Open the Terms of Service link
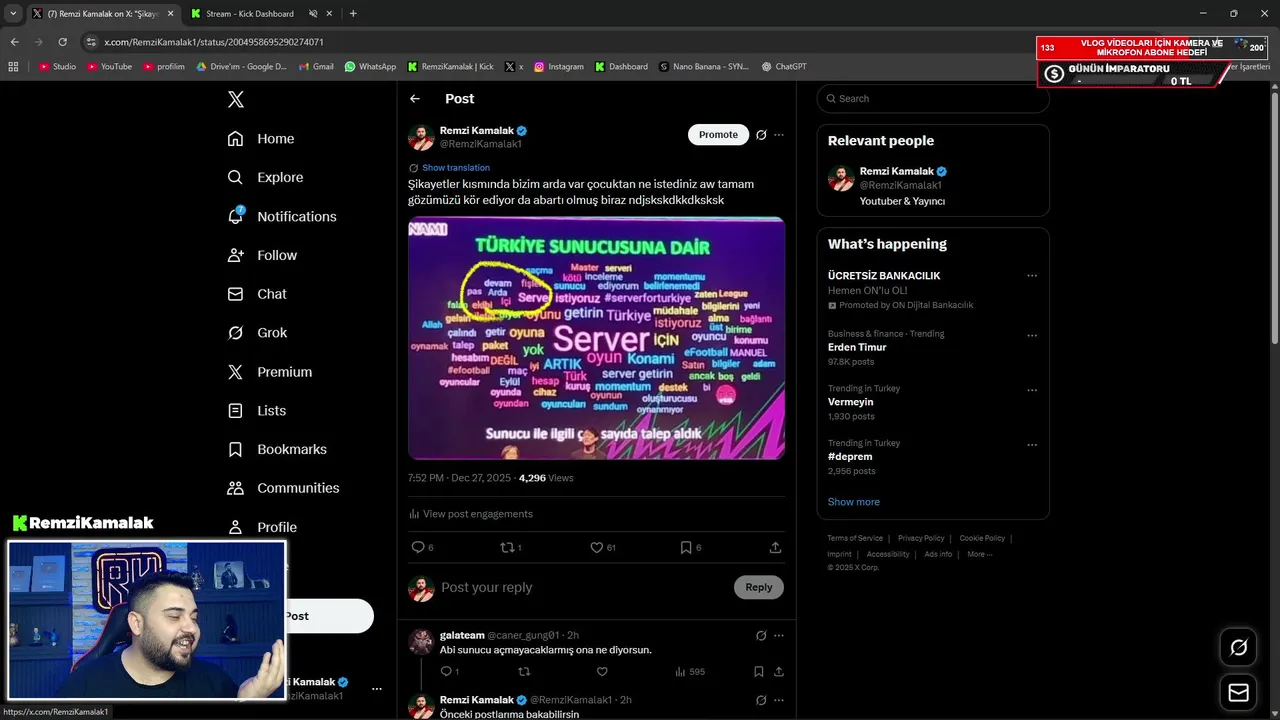Screen dimensions: 1280x720 tap(855, 538)
